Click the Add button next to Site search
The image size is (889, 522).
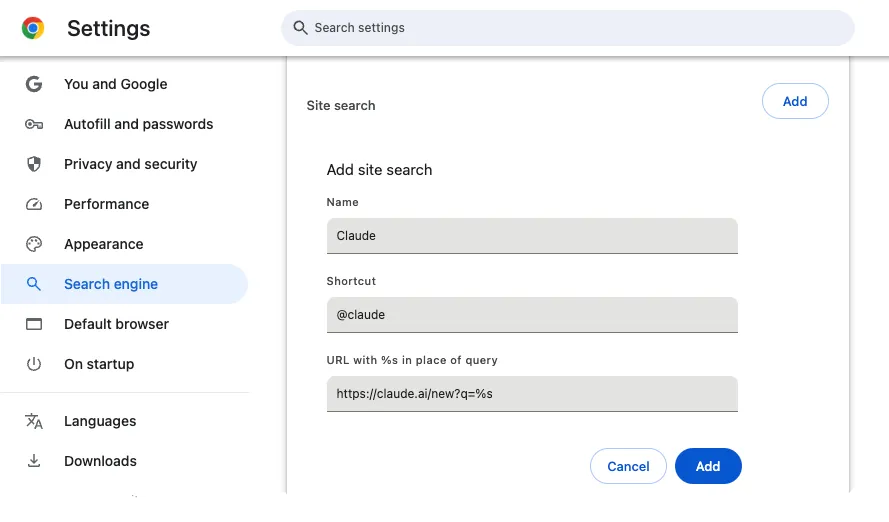795,101
